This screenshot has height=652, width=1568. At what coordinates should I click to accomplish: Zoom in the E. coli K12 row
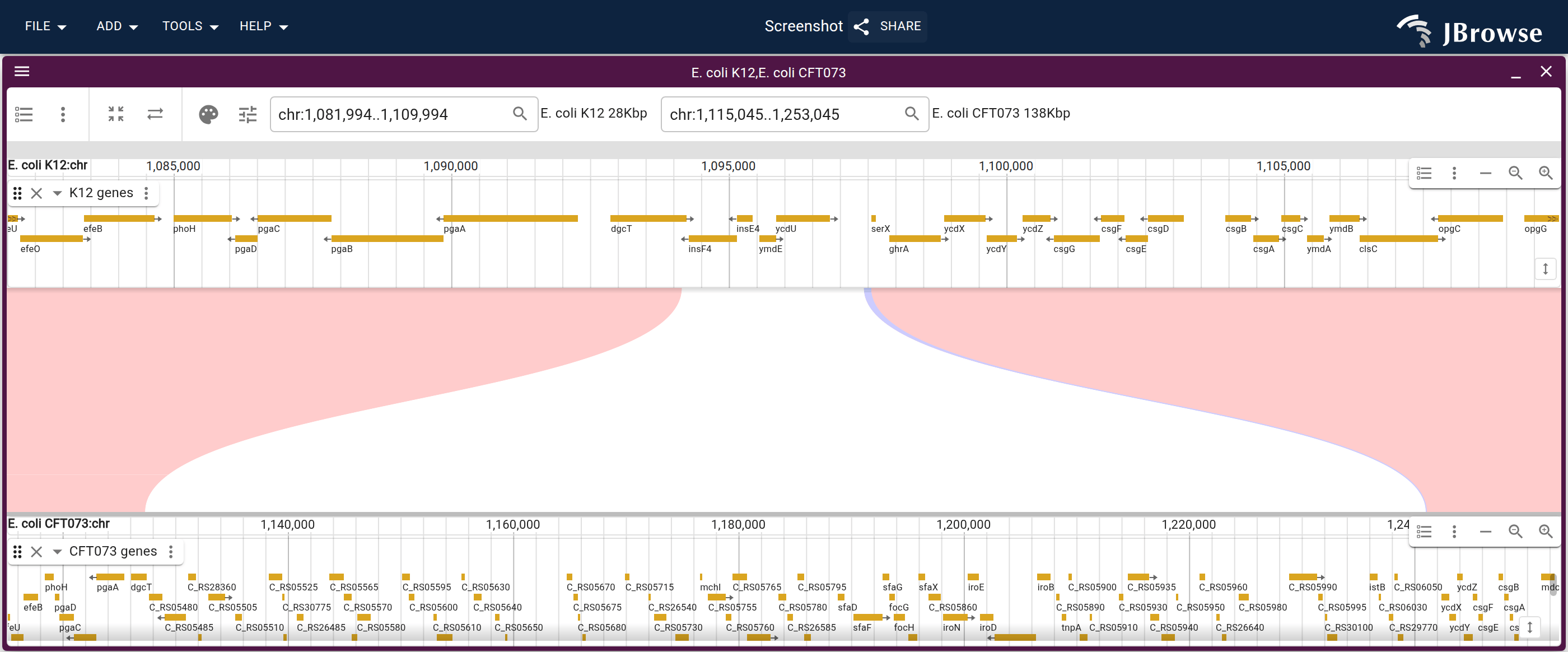tap(1546, 174)
